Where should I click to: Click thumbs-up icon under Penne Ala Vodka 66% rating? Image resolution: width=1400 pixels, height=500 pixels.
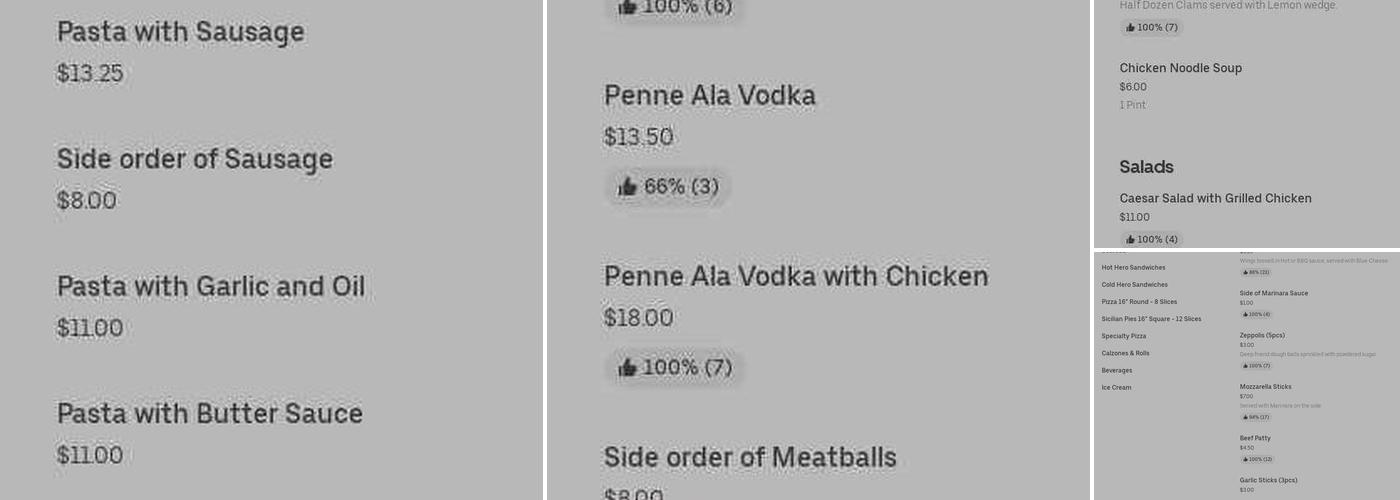coord(627,187)
